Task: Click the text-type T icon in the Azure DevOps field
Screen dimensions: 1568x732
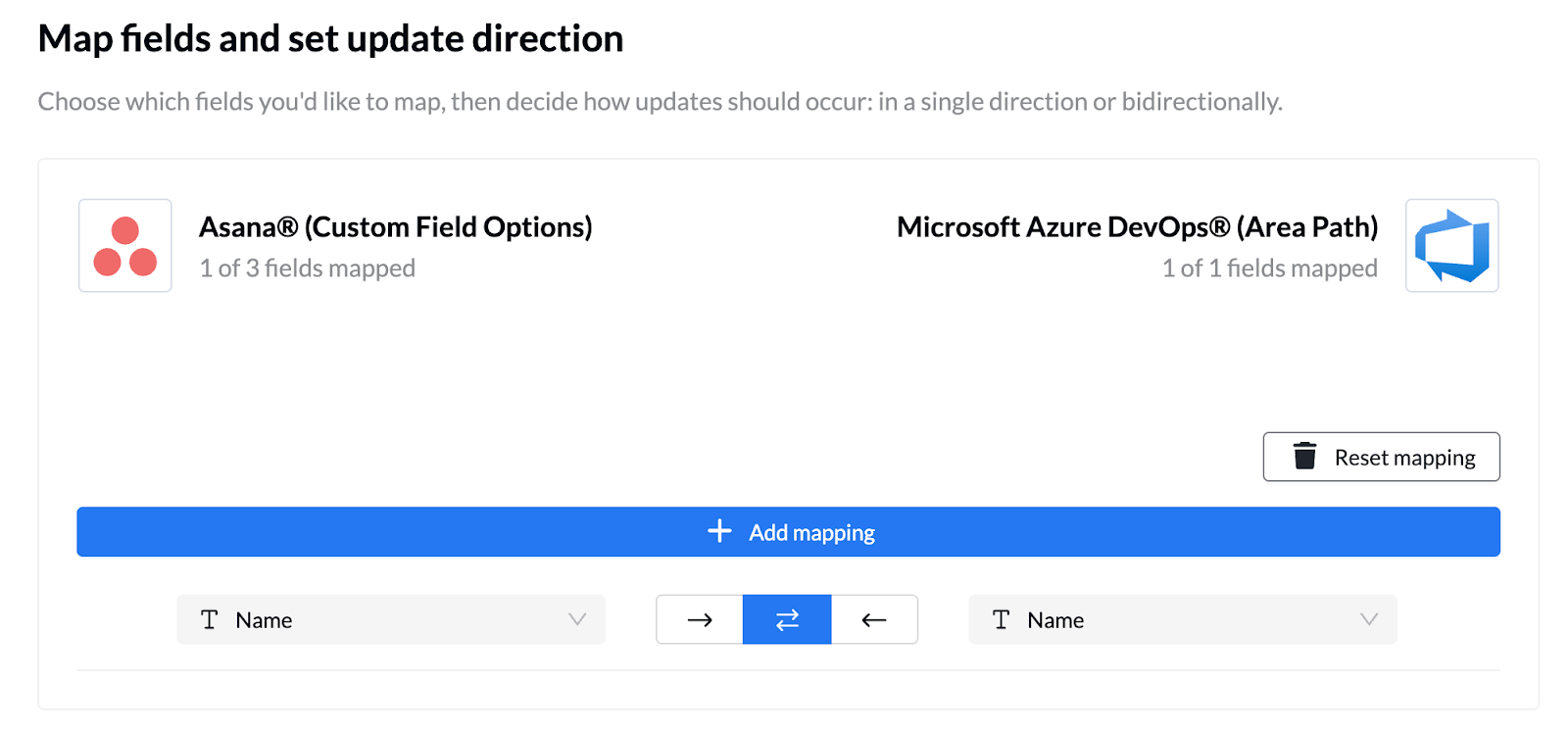Action: click(x=1001, y=619)
